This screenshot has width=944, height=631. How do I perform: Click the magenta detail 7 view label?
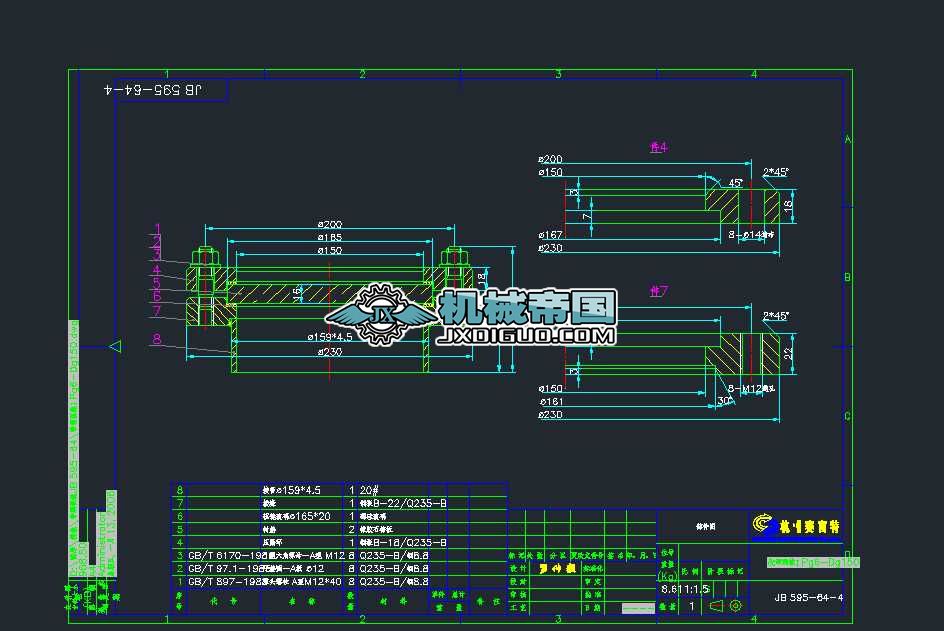[658, 291]
